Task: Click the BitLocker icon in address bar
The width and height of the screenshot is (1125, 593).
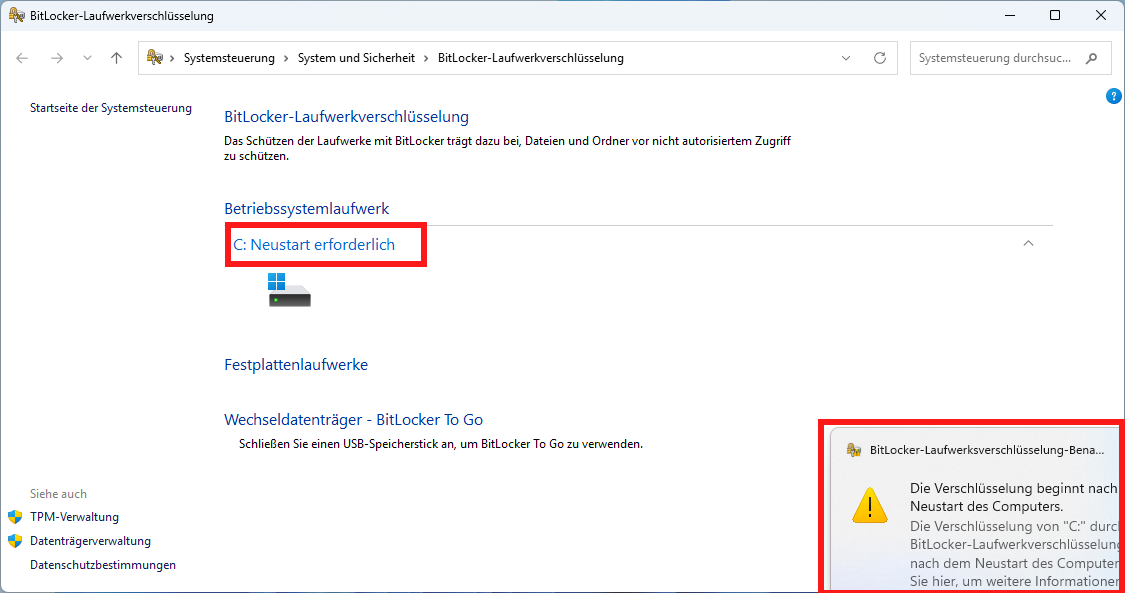Action: [154, 57]
